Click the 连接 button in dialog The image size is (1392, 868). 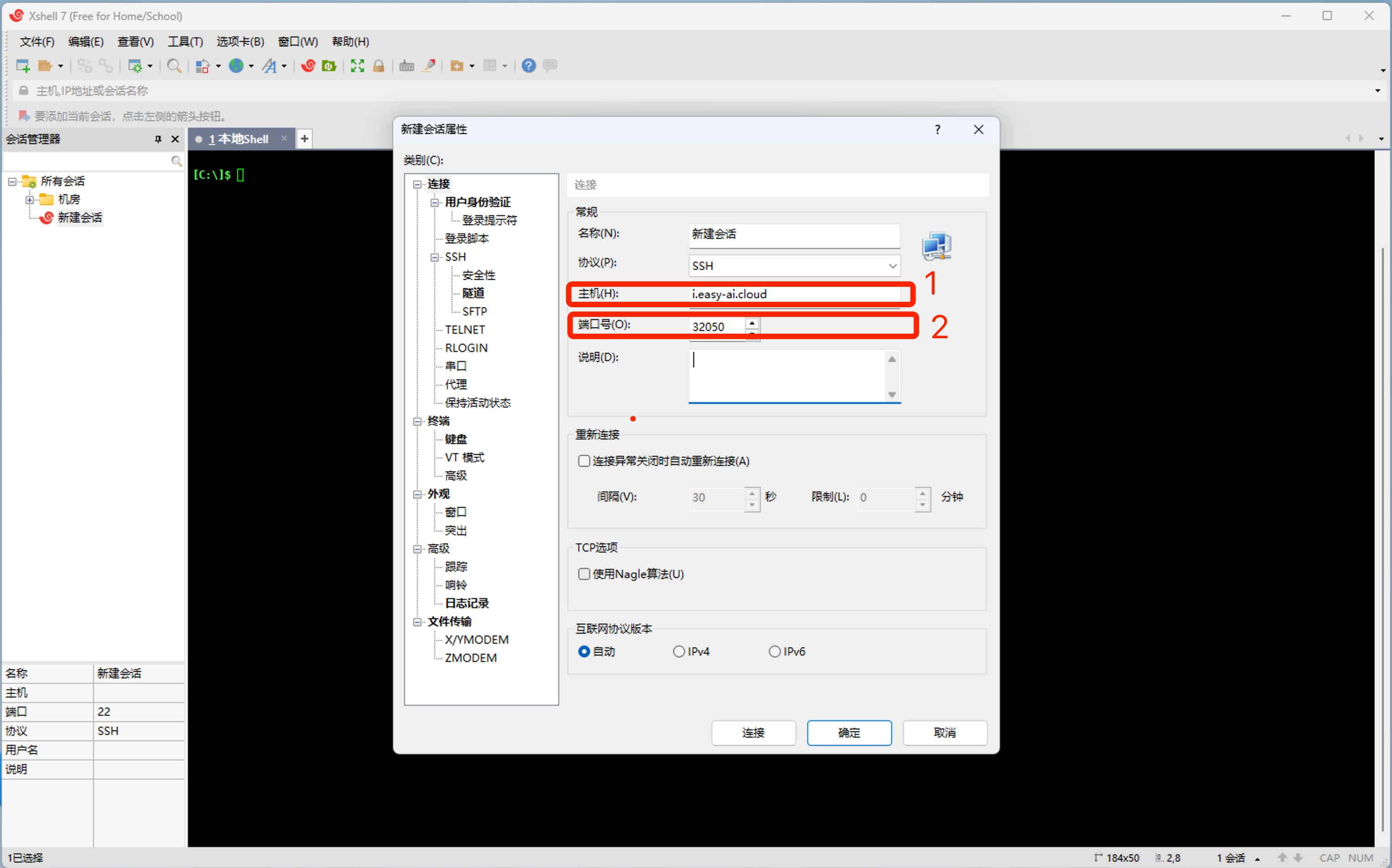[x=753, y=733]
